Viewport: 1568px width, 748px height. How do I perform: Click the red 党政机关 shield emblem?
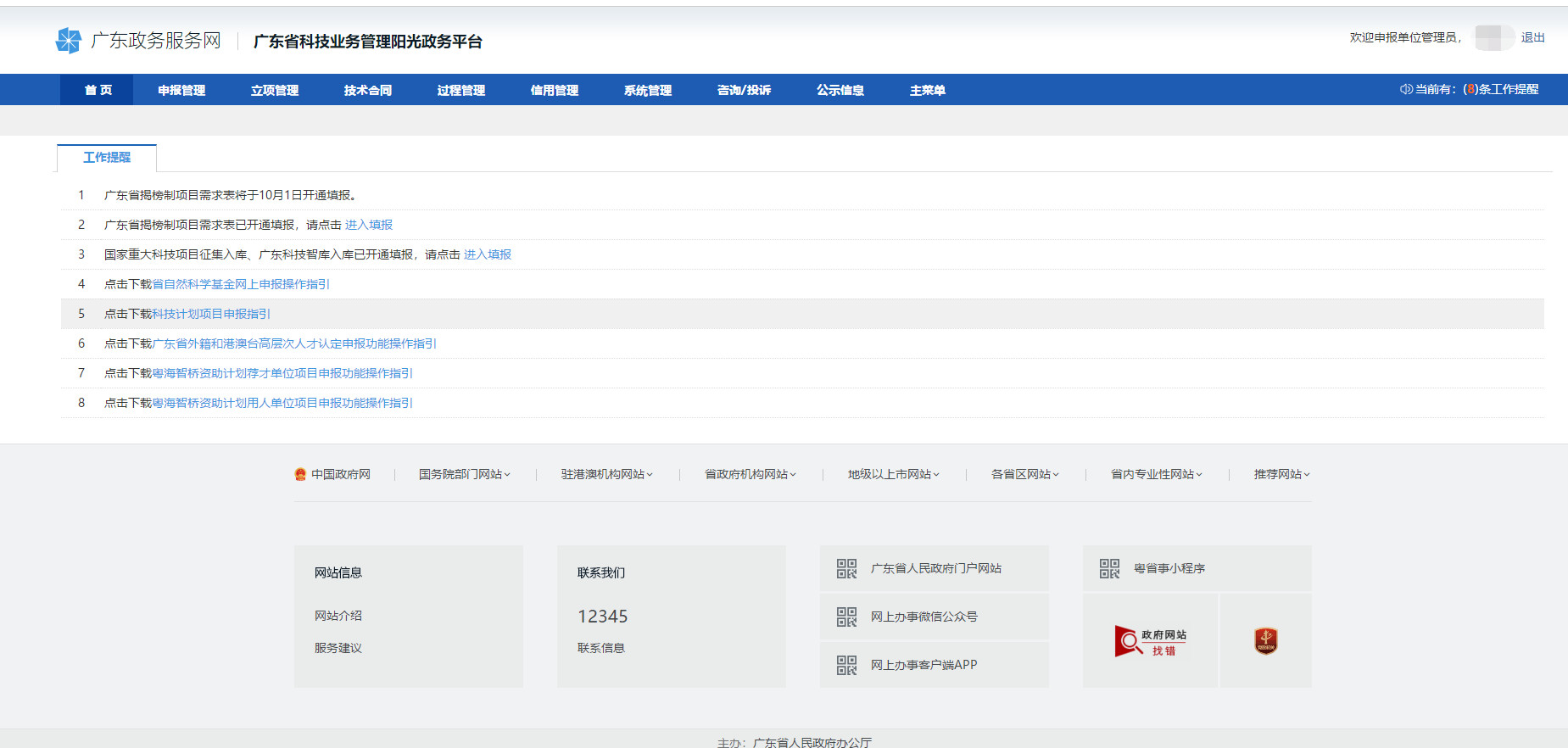coord(1265,641)
